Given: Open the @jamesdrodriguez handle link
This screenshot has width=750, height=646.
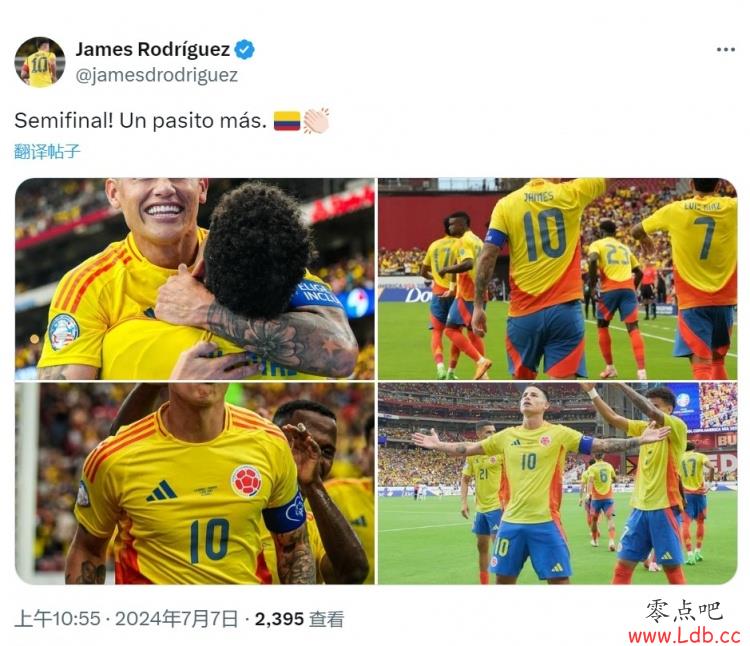Looking at the screenshot, I should [x=156, y=75].
